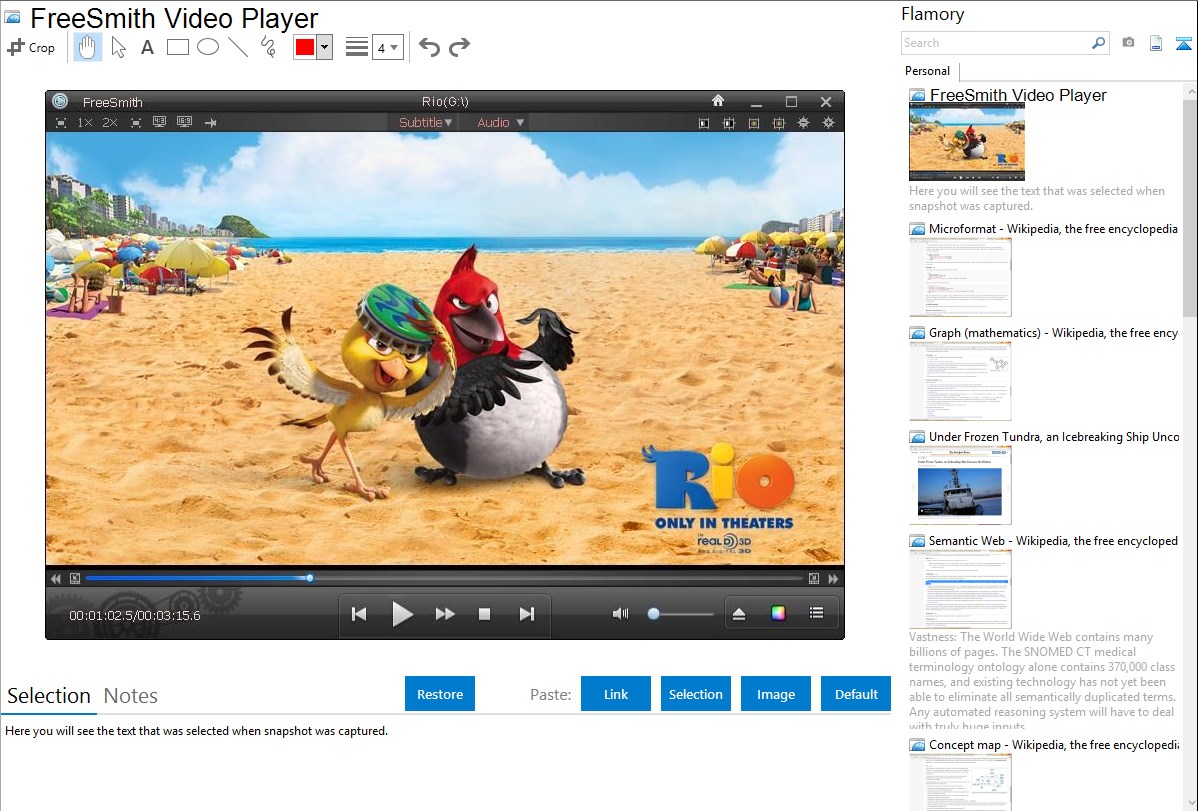Pick the ellipse drawing tool

click(208, 47)
